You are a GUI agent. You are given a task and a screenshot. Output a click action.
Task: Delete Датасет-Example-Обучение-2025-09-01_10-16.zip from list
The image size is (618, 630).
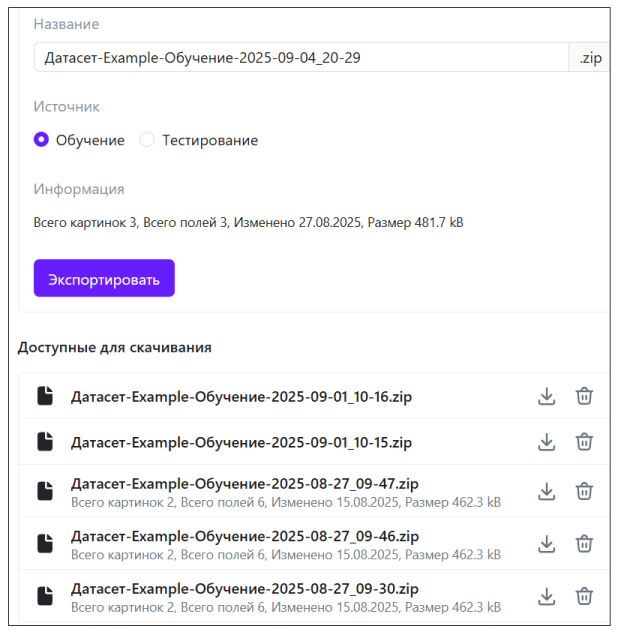pyautogui.click(x=584, y=396)
